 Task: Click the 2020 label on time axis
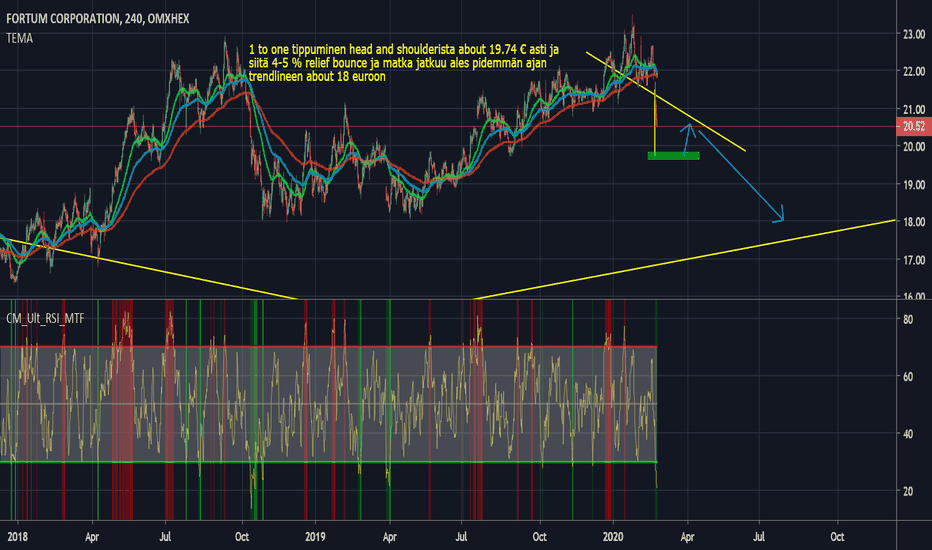613,537
